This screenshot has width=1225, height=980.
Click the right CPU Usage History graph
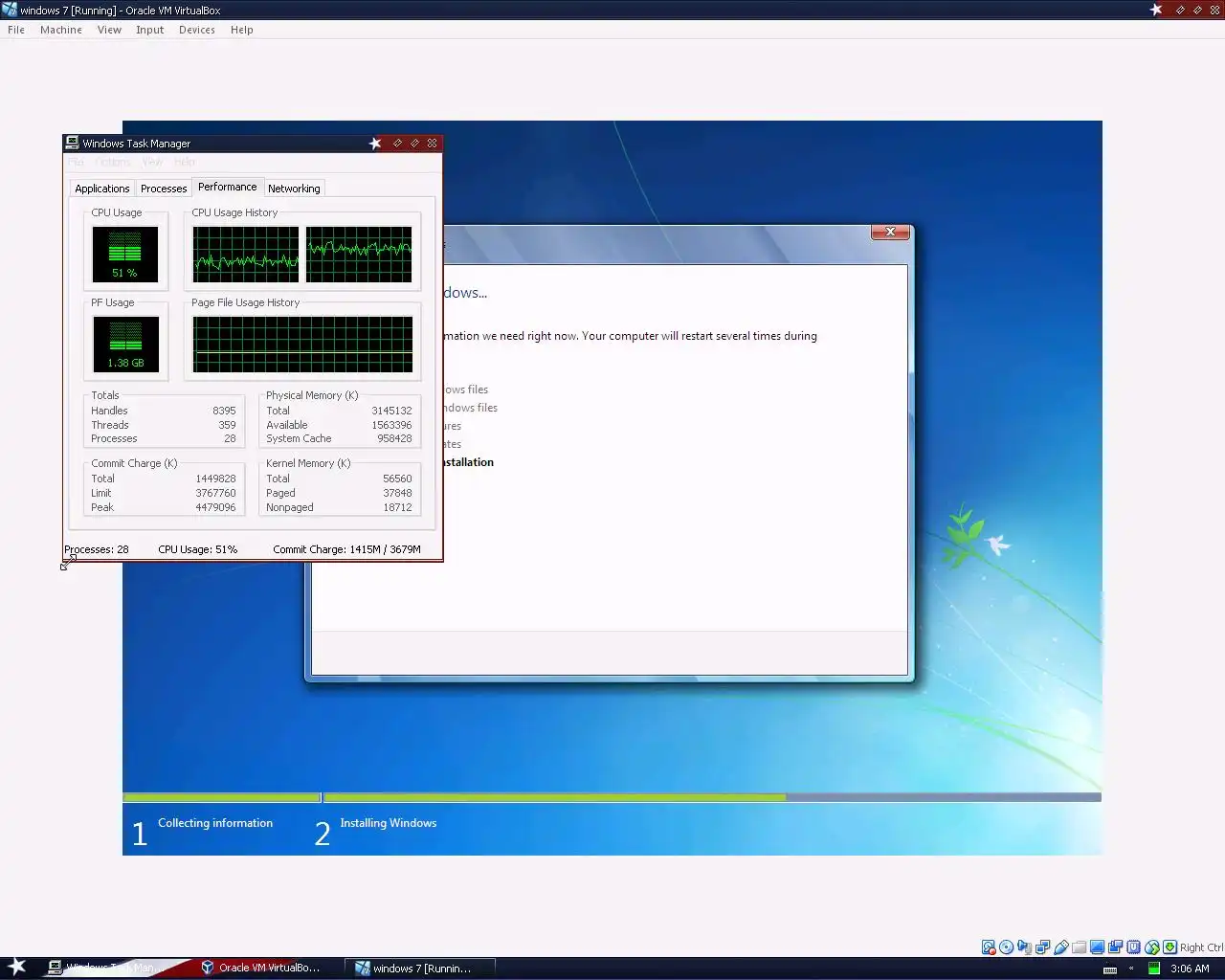pos(359,255)
